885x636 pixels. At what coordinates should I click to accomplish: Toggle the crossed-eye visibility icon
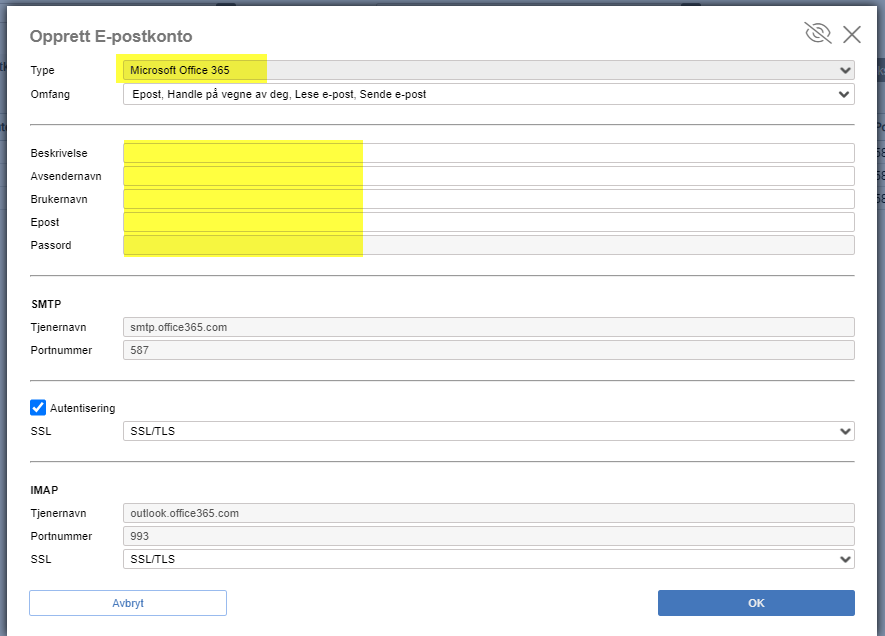click(x=817, y=33)
